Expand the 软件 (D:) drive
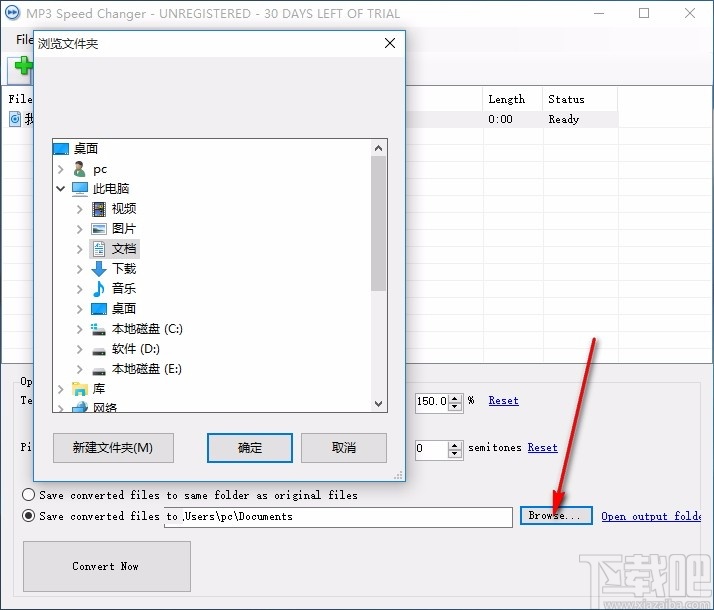The height and width of the screenshot is (610, 714). click(x=80, y=349)
